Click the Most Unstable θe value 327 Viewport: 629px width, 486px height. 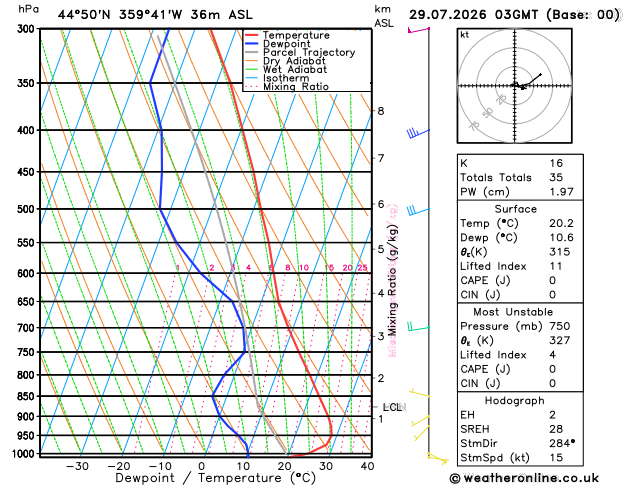coord(559,340)
